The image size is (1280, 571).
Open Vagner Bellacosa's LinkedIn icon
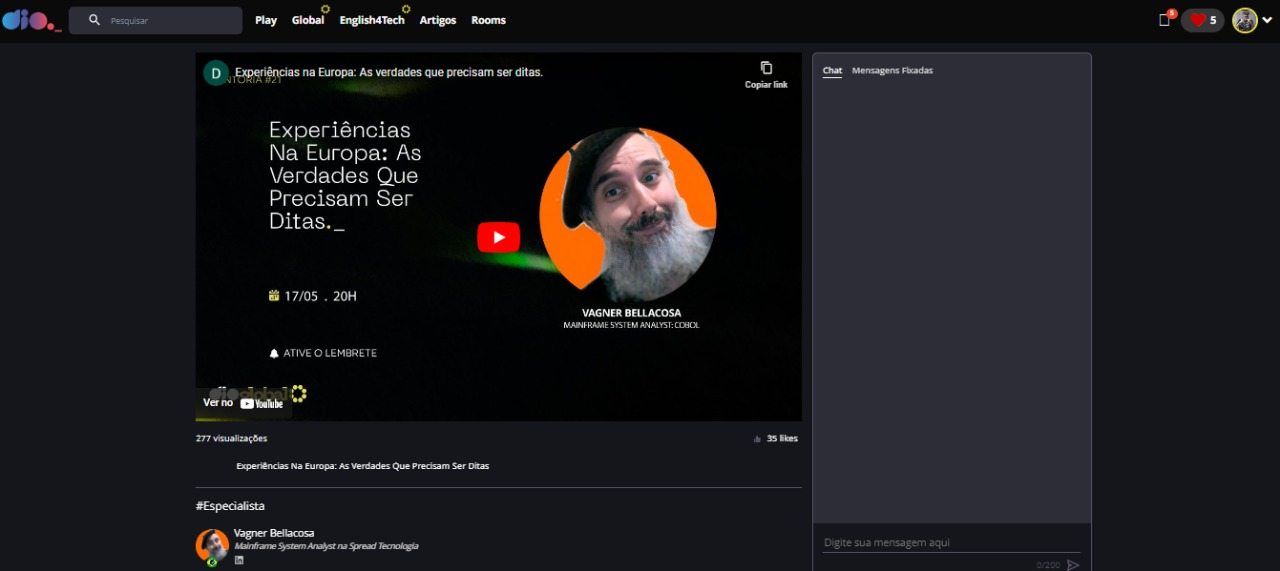239,560
